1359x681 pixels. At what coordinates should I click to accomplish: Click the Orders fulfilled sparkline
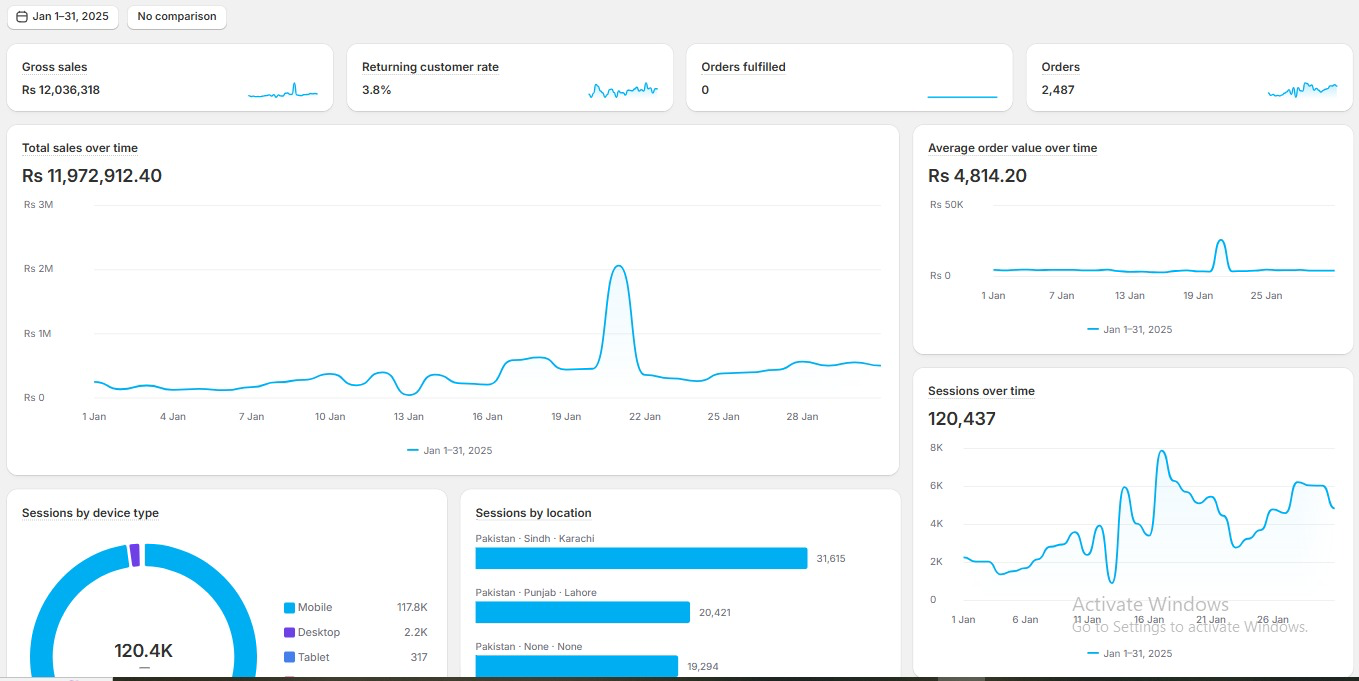(963, 96)
